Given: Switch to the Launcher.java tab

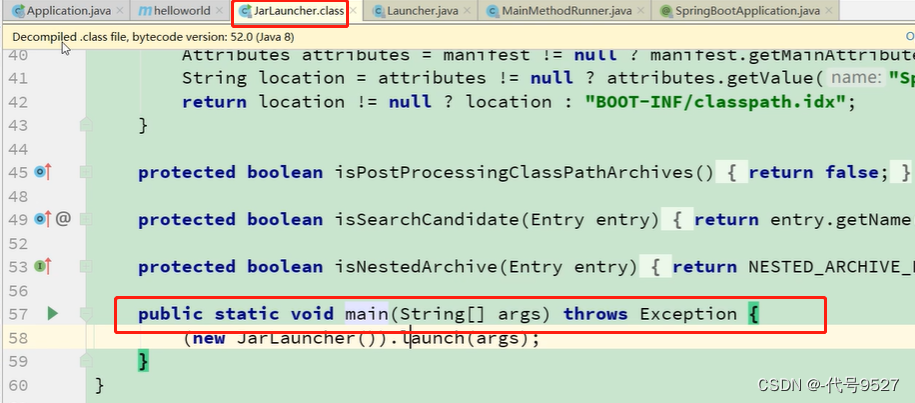Looking at the screenshot, I should (424, 10).
